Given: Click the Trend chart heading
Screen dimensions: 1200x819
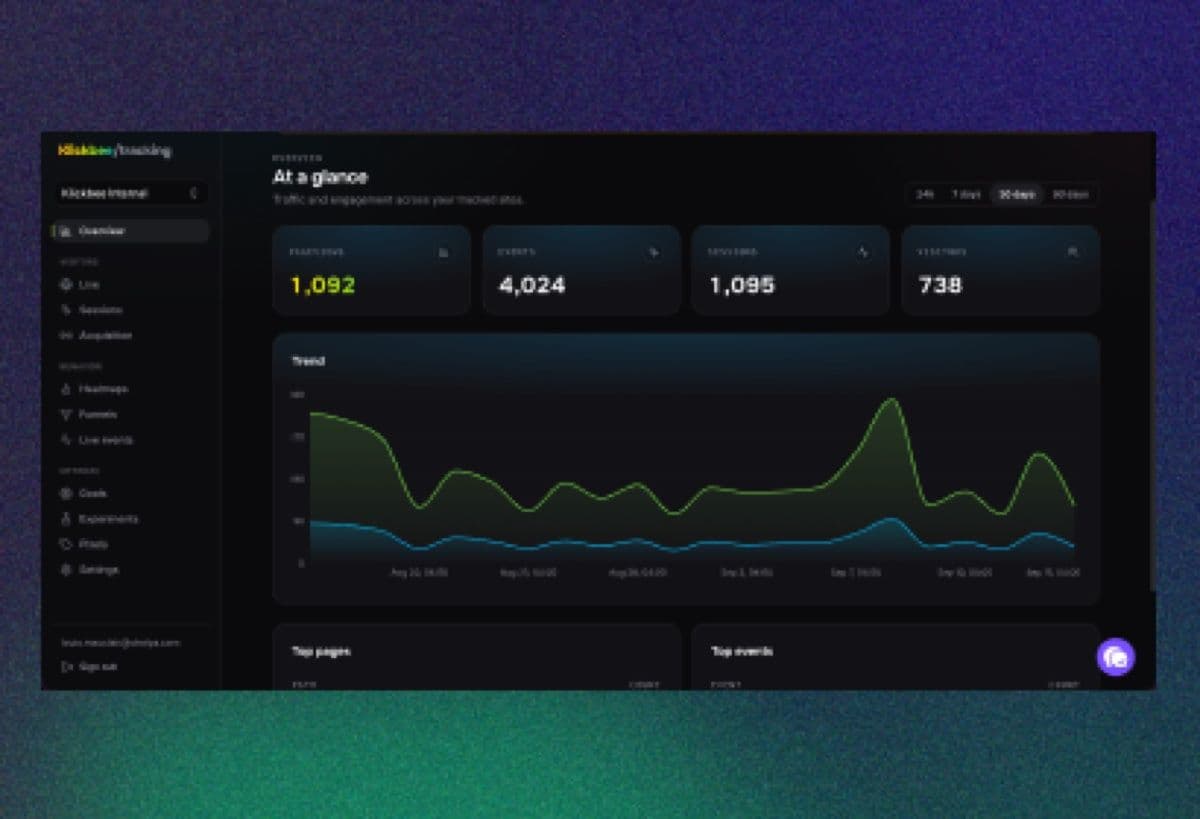Looking at the screenshot, I should [308, 361].
